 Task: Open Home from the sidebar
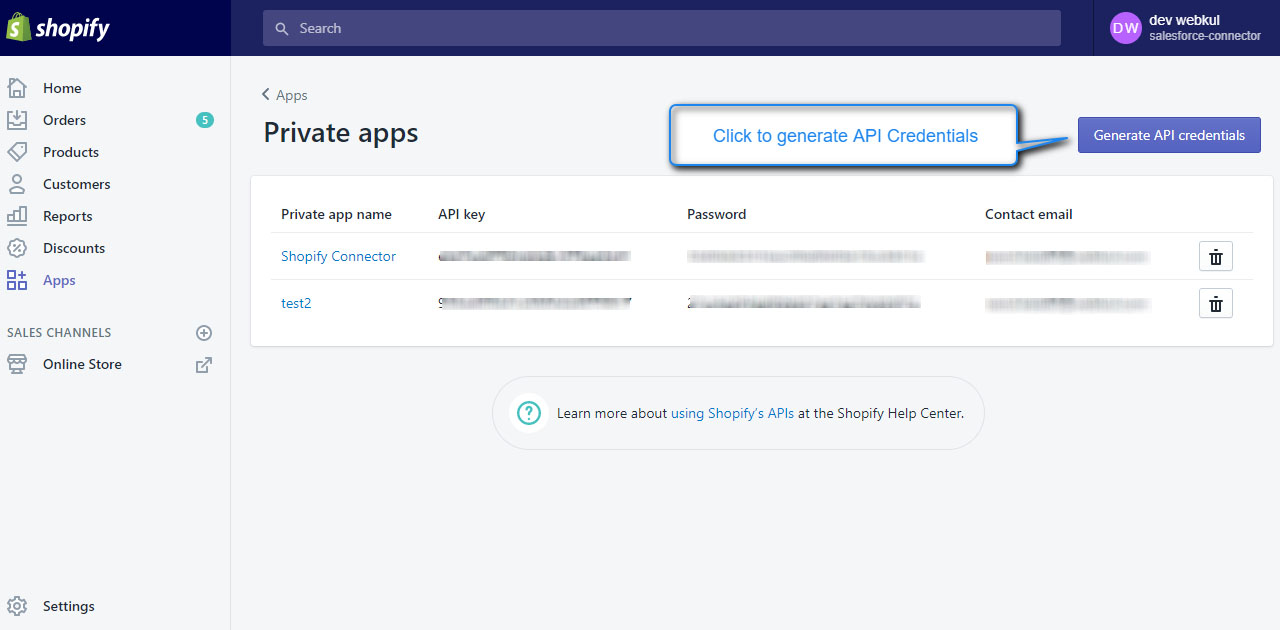[x=62, y=88]
